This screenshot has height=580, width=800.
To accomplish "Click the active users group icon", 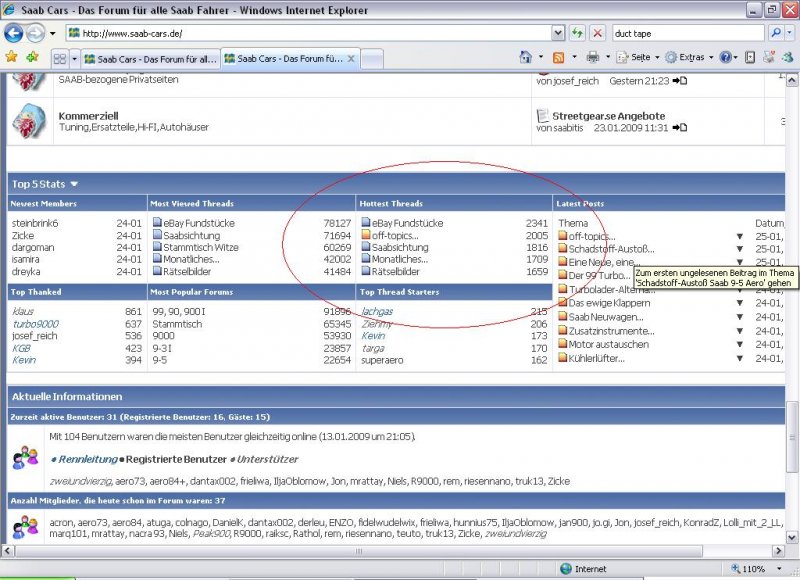I will tap(26, 458).
